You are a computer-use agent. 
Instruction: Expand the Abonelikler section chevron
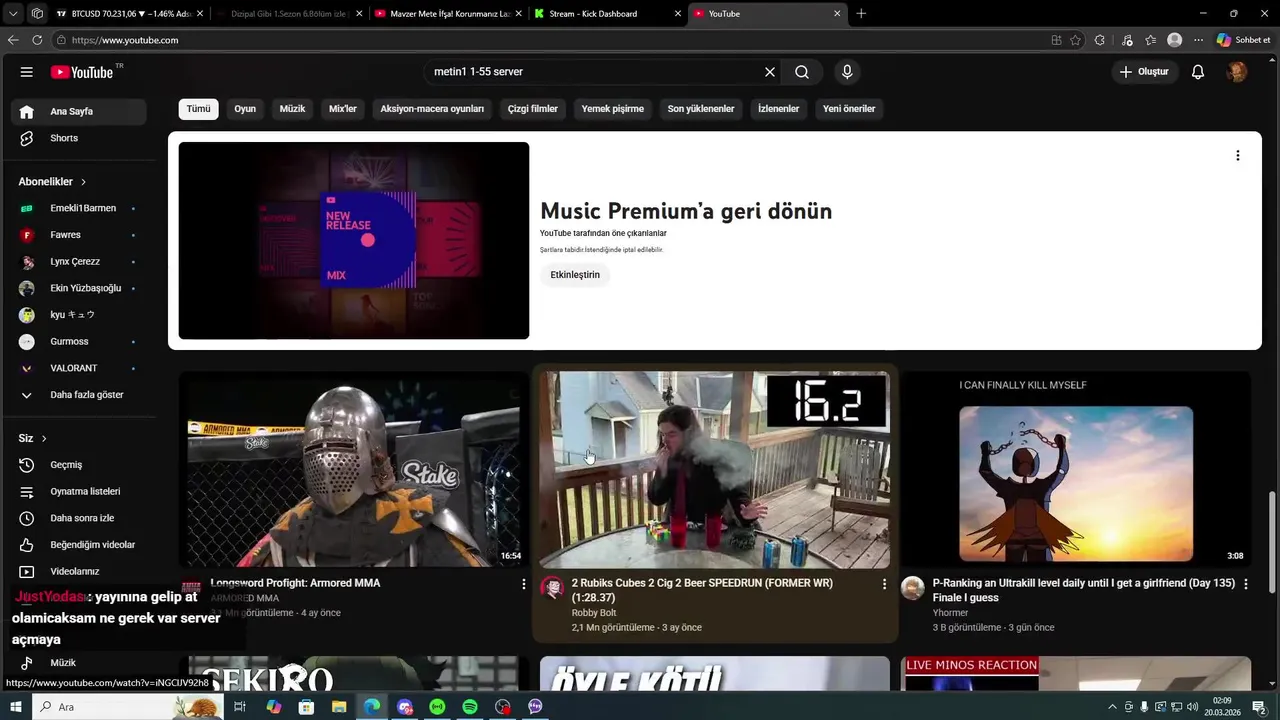pyautogui.click(x=83, y=182)
